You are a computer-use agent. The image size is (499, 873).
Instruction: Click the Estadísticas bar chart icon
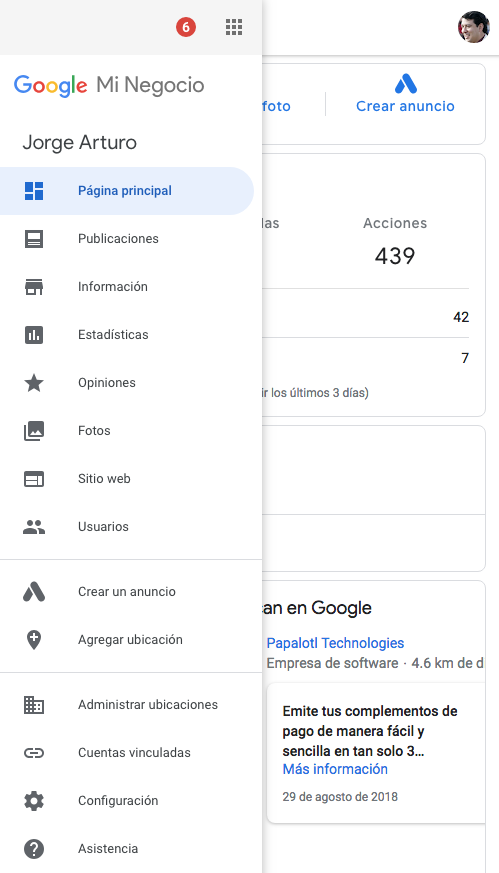34,335
